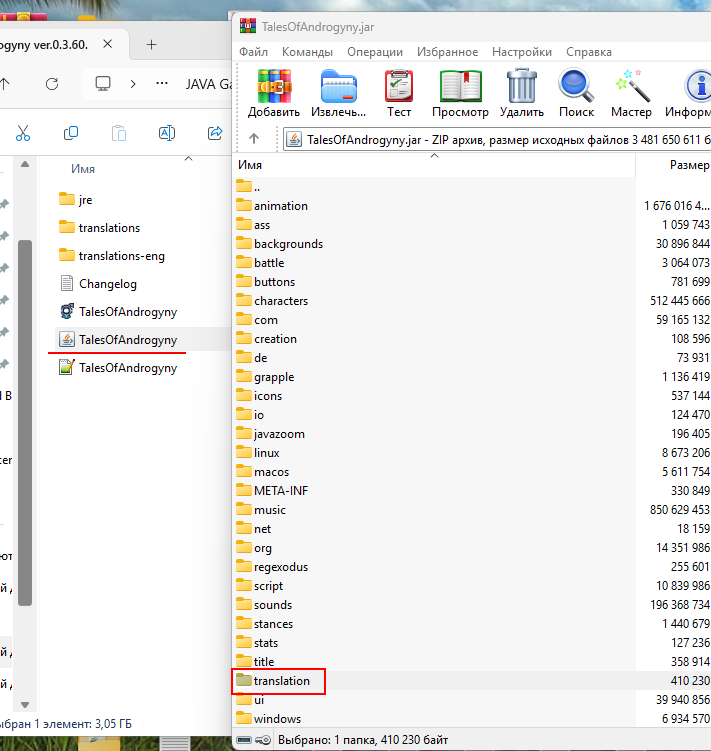Open the Файл menu
Viewport: 711px width, 751px height.
tap(253, 52)
